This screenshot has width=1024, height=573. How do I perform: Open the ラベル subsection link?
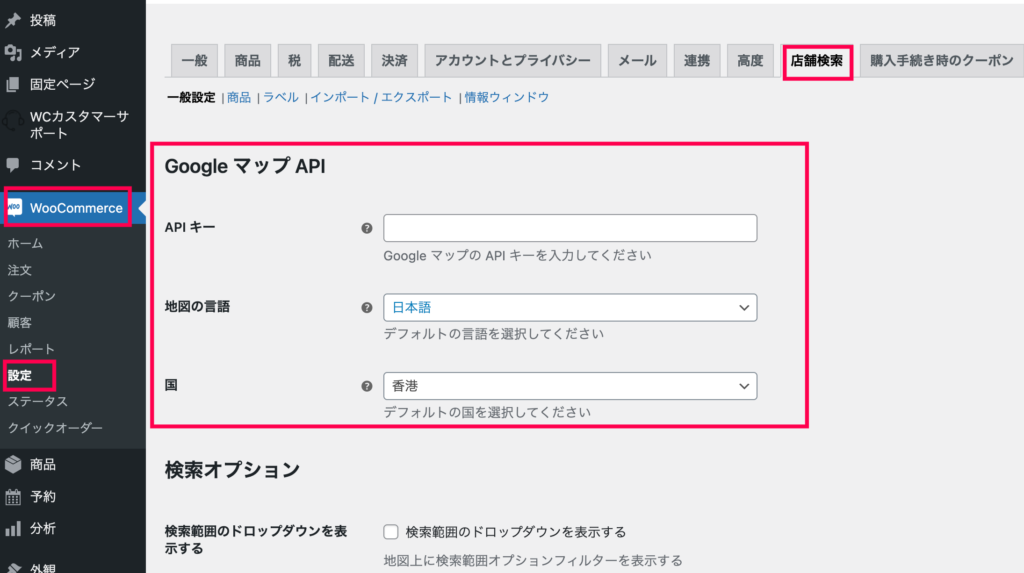coord(281,97)
